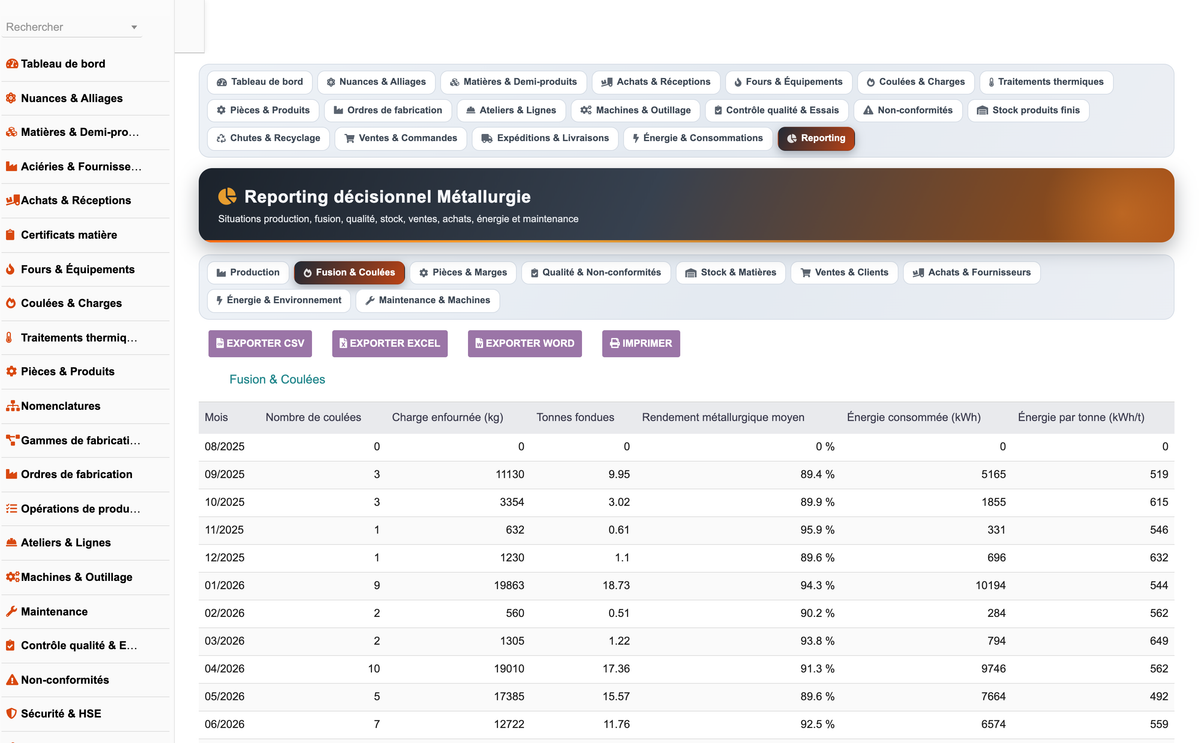This screenshot has width=1200, height=743.
Task: Click the cart icon on Ventes & Clients tab
Action: (805, 272)
